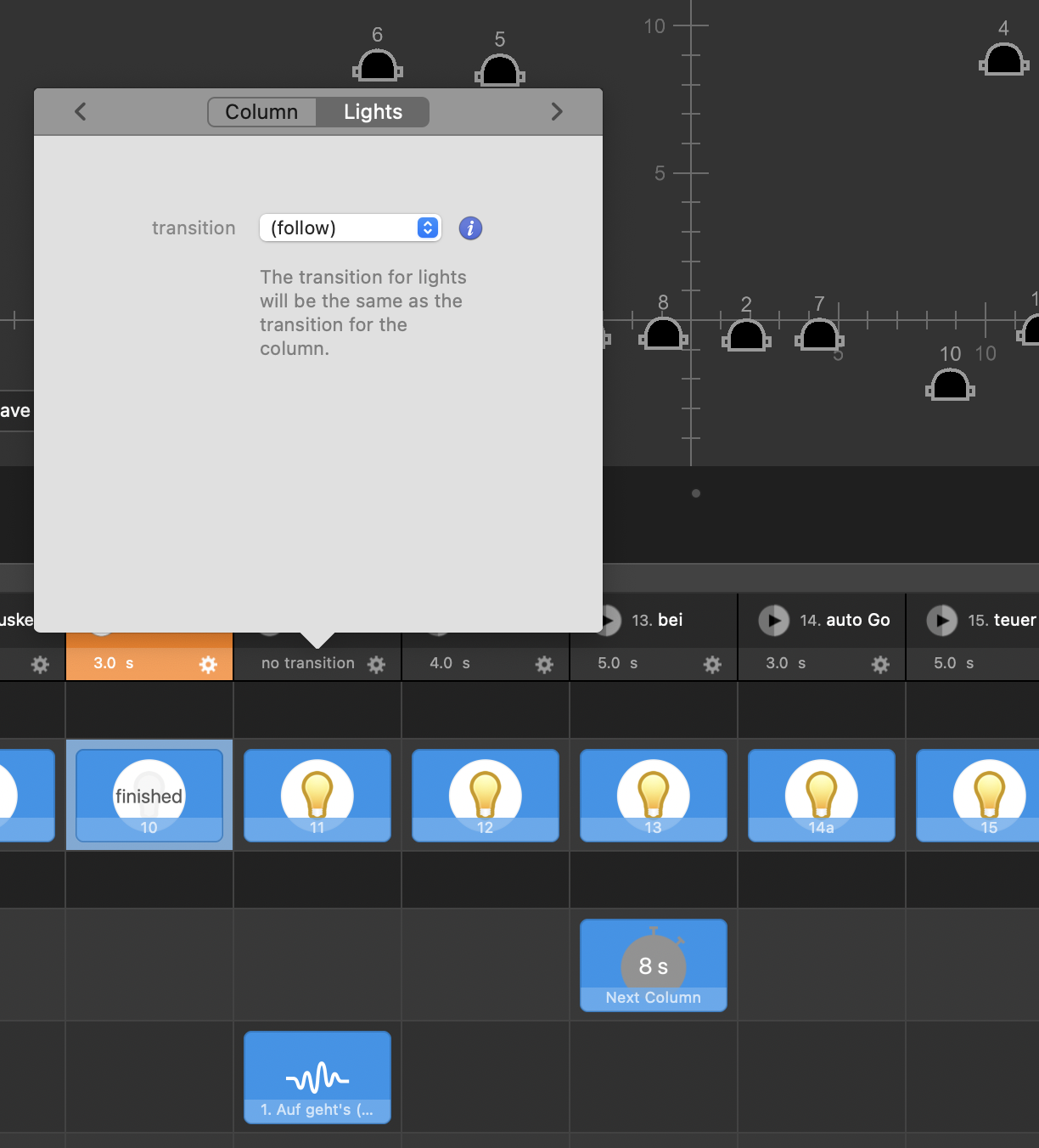The height and width of the screenshot is (1148, 1039).
Task: Click light cue block 14a
Action: [x=822, y=795]
